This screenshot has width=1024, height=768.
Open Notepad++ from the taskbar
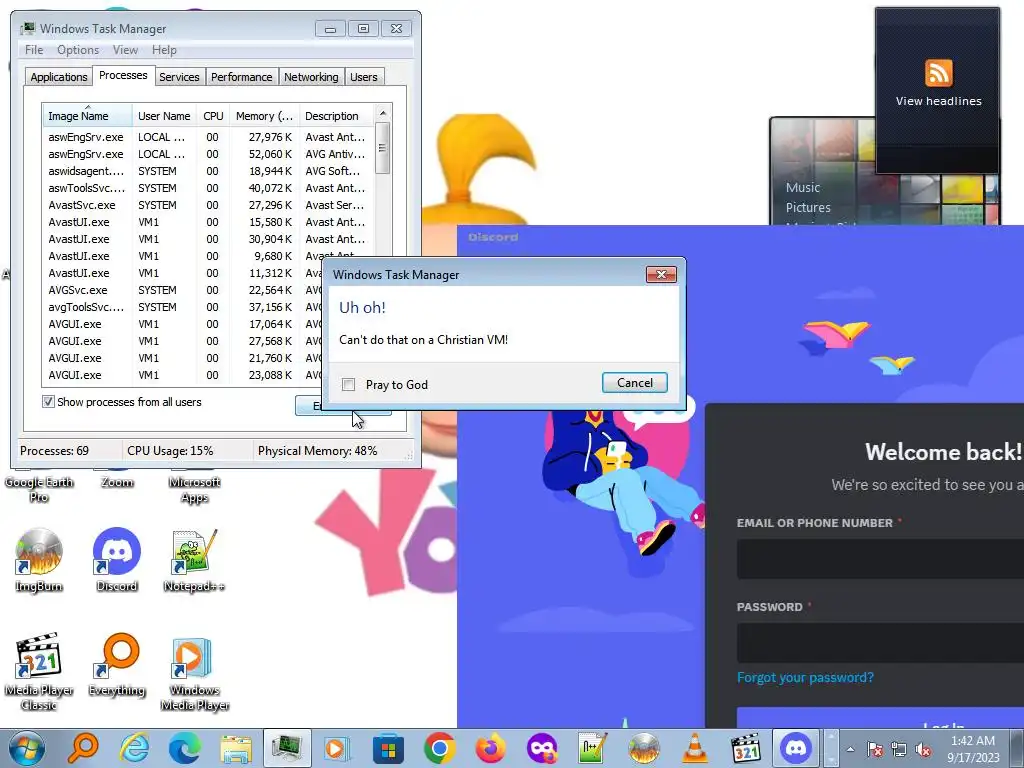[x=592, y=748]
